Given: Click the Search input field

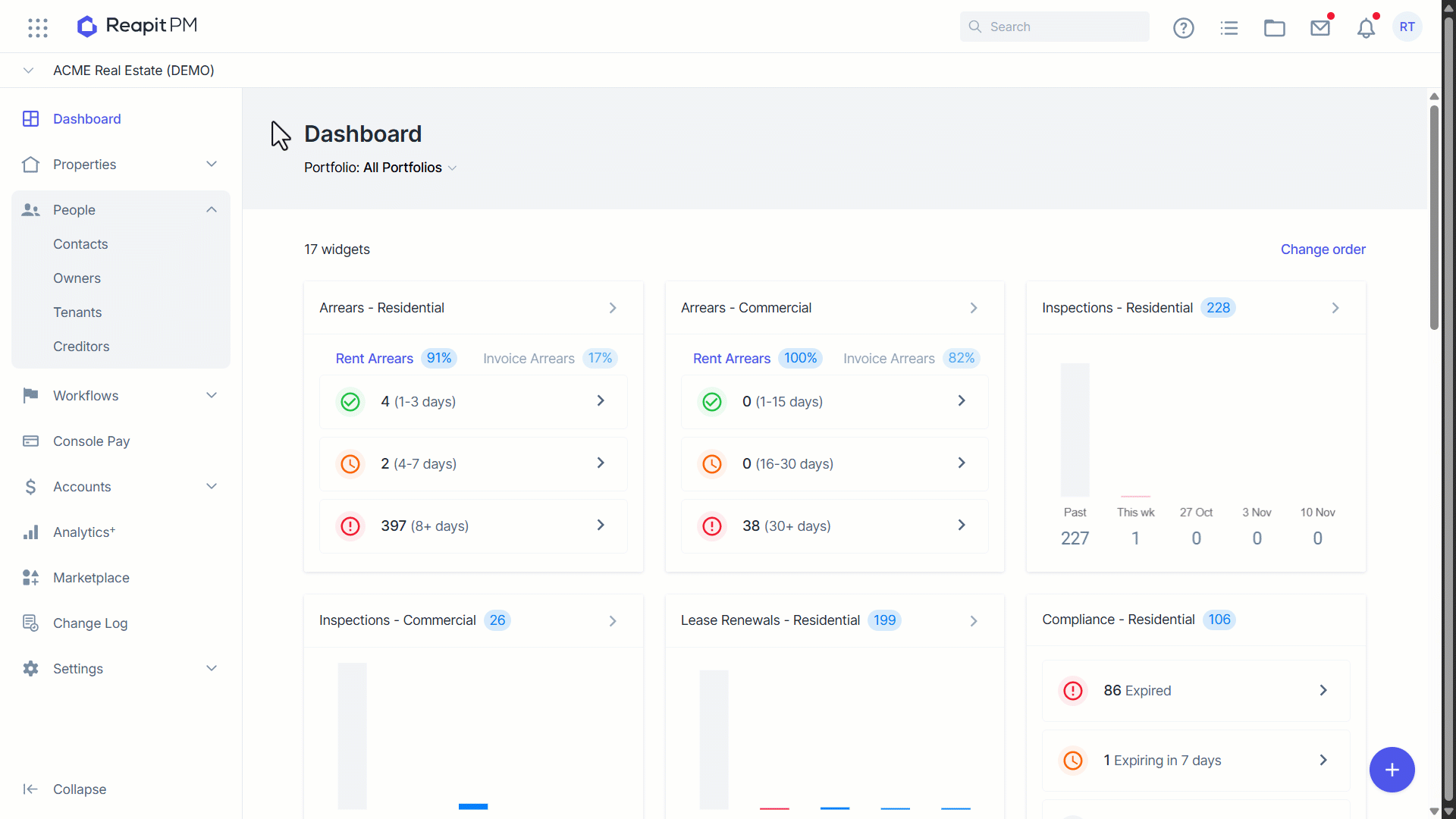Looking at the screenshot, I should [x=1054, y=27].
